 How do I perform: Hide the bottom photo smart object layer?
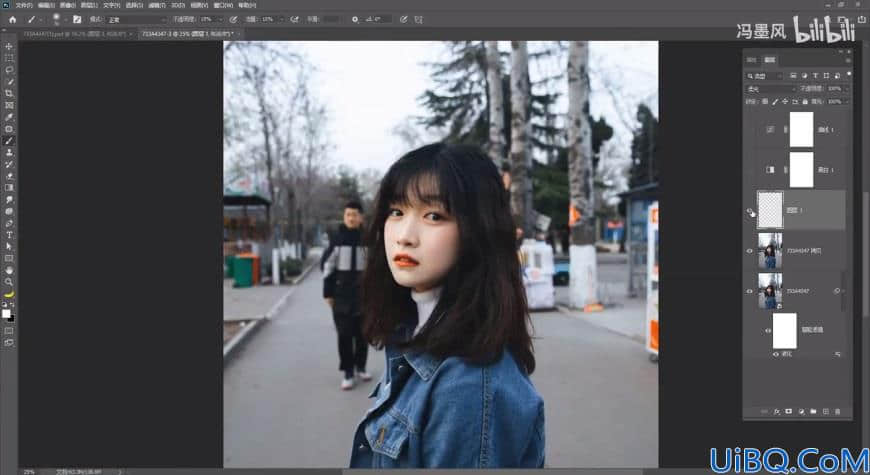tap(750, 291)
